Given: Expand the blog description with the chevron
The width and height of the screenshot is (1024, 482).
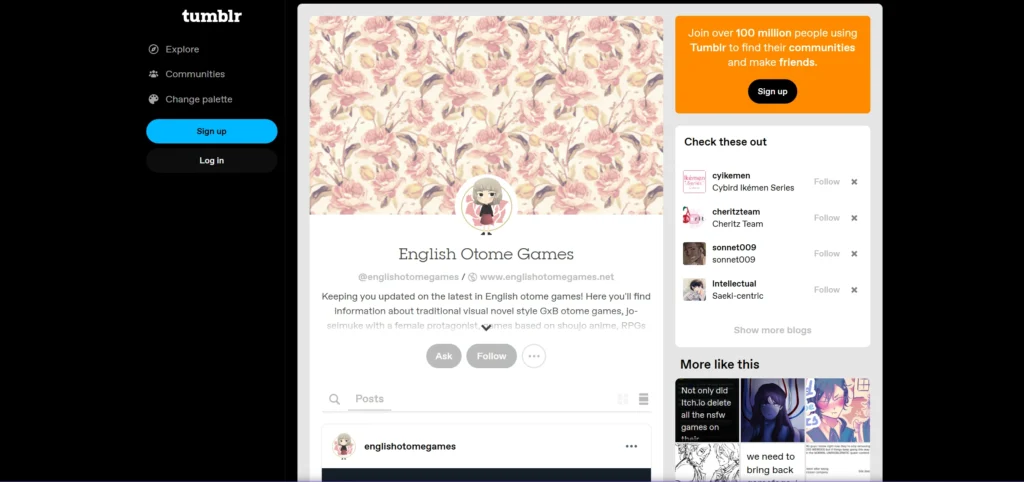Looking at the screenshot, I should point(486,328).
